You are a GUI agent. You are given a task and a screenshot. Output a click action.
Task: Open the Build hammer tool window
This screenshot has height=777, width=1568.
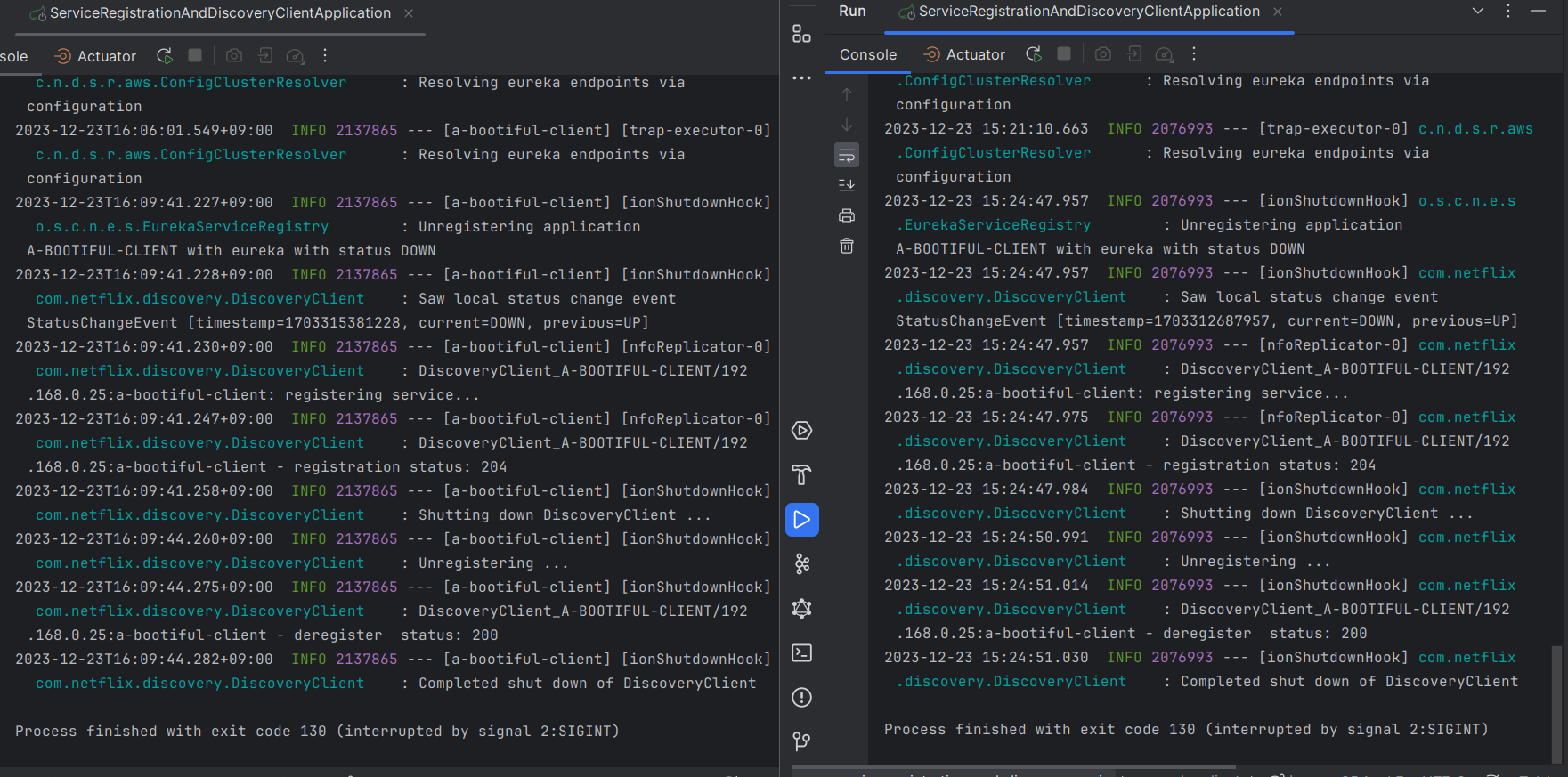pos(801,475)
